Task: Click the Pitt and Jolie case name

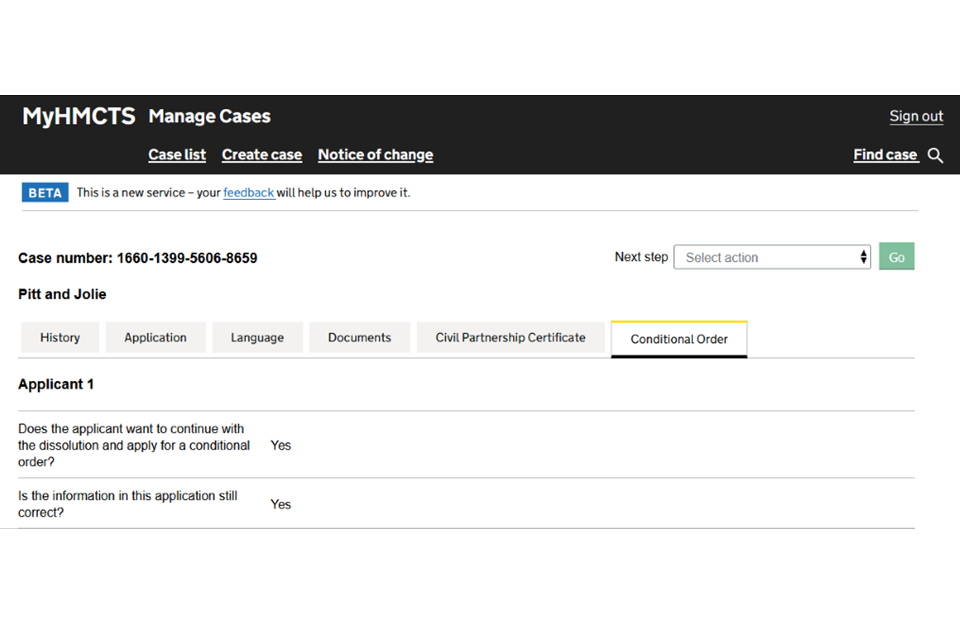Action: [x=62, y=294]
